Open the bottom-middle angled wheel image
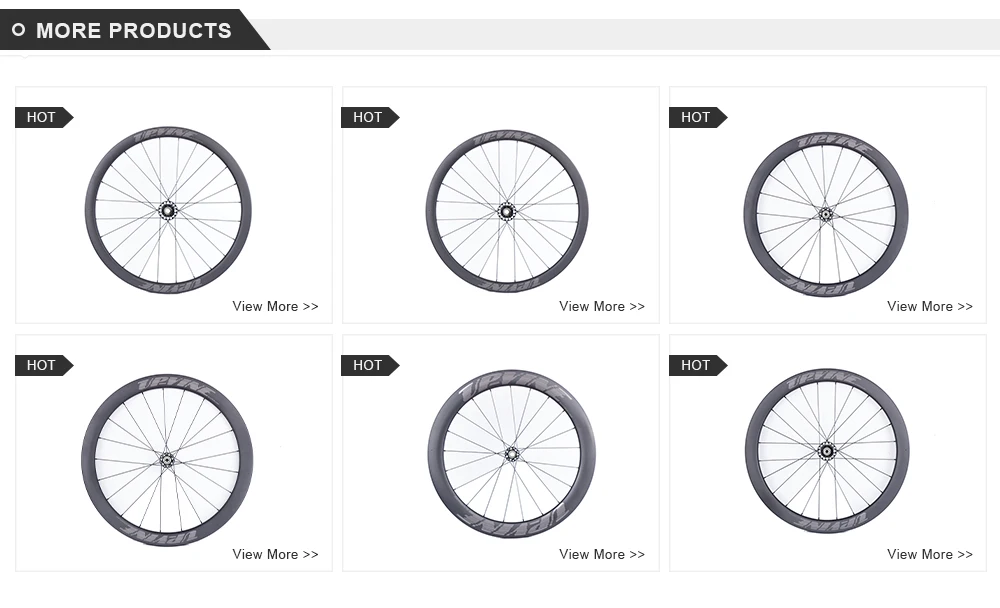The height and width of the screenshot is (608, 1000). click(511, 454)
